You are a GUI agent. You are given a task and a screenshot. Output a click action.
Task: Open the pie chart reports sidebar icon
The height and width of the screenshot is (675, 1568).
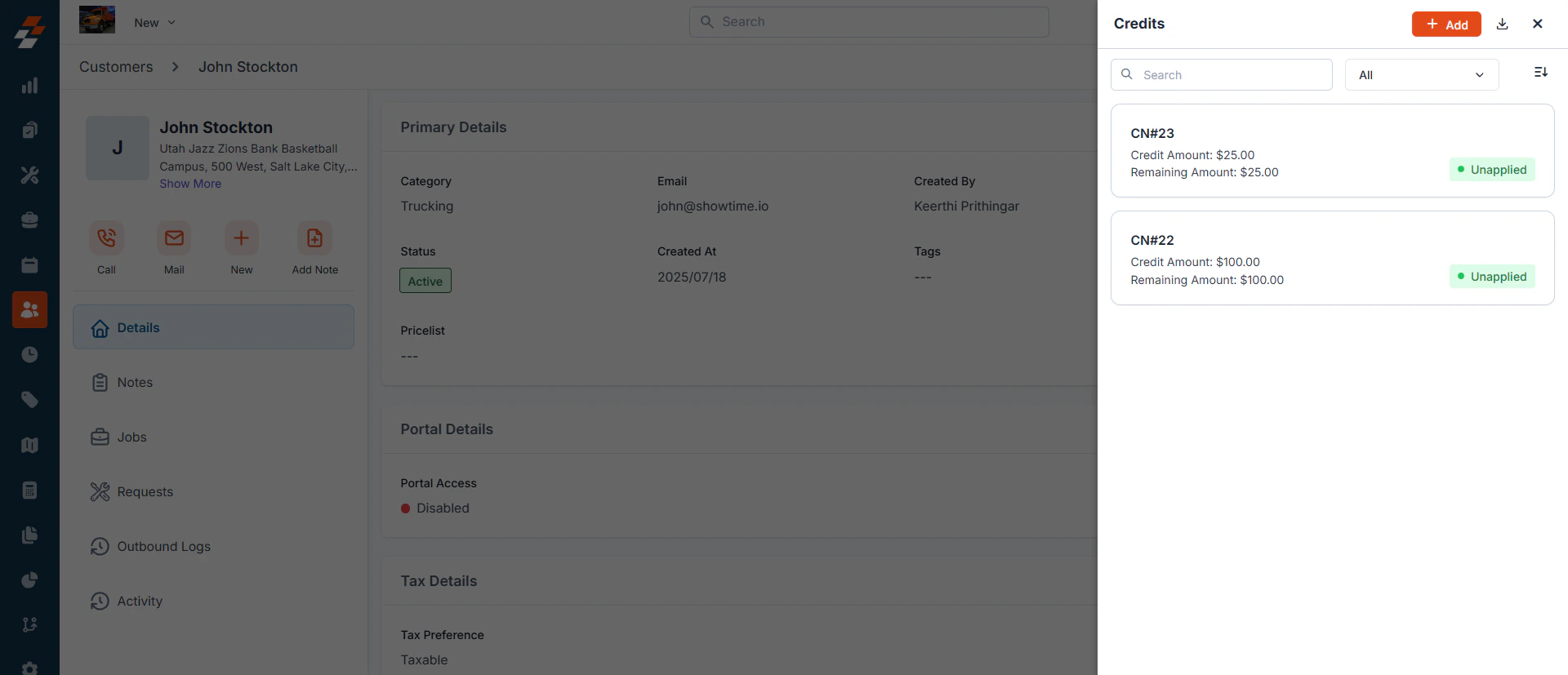pyautogui.click(x=29, y=580)
